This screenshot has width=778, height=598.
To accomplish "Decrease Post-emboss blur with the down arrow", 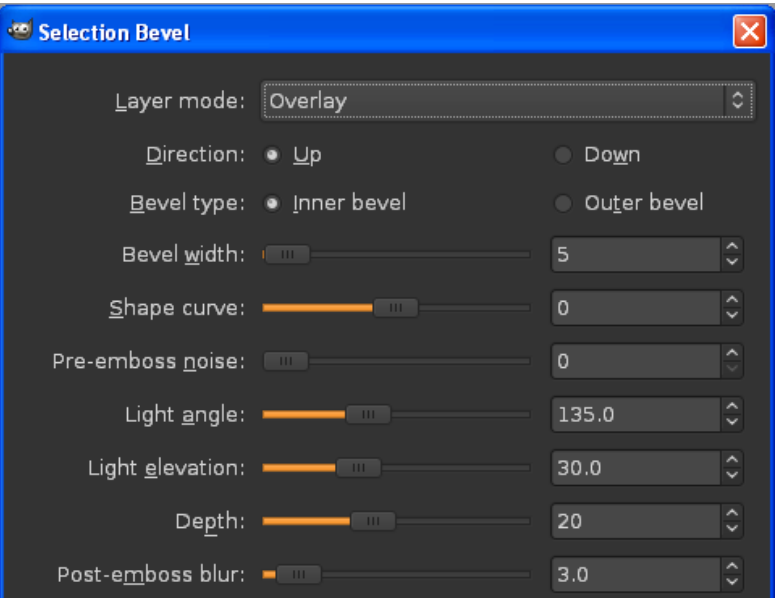I will [732, 581].
